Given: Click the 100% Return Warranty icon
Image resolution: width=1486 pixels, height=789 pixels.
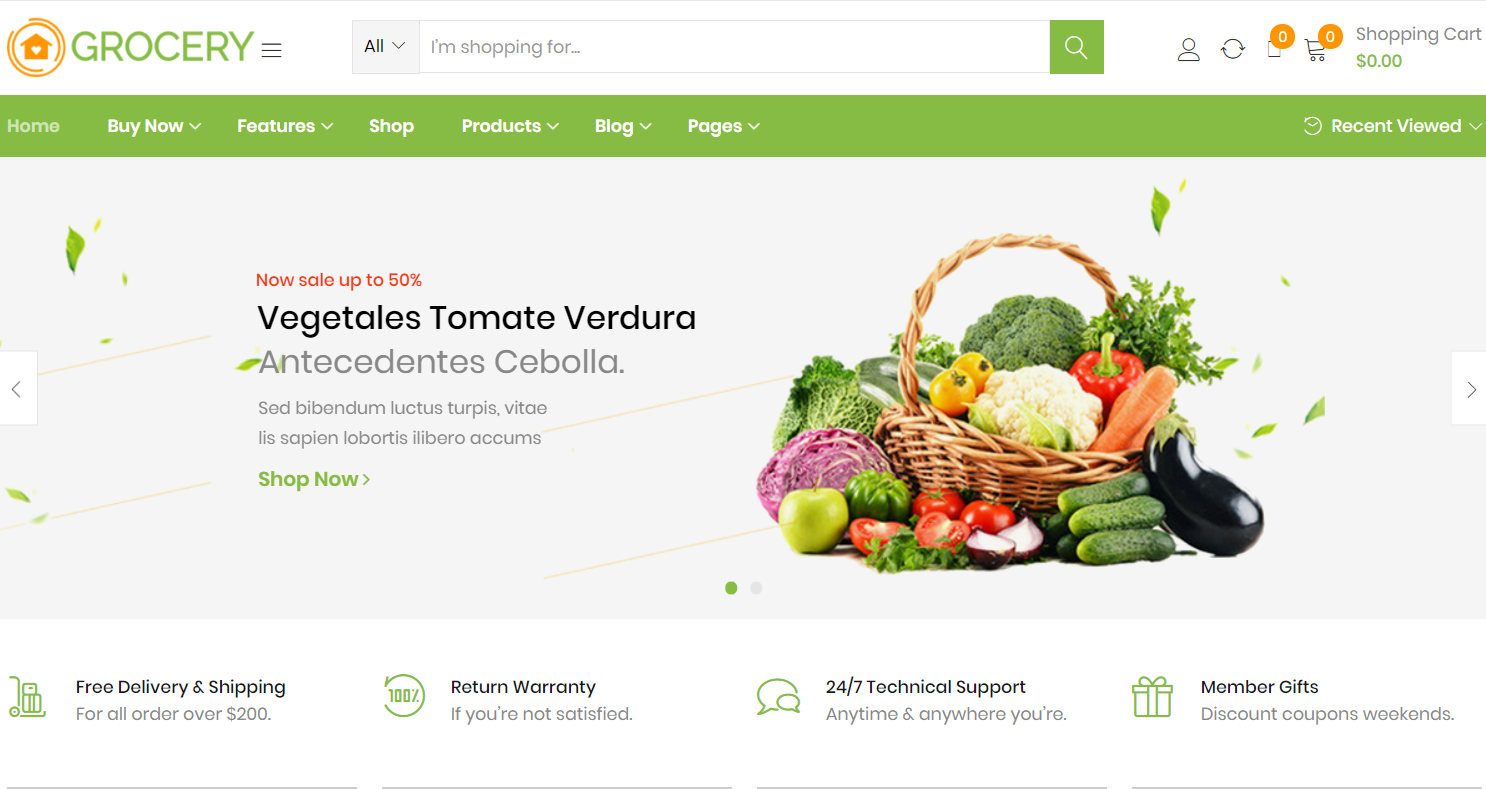Looking at the screenshot, I should pyautogui.click(x=403, y=696).
